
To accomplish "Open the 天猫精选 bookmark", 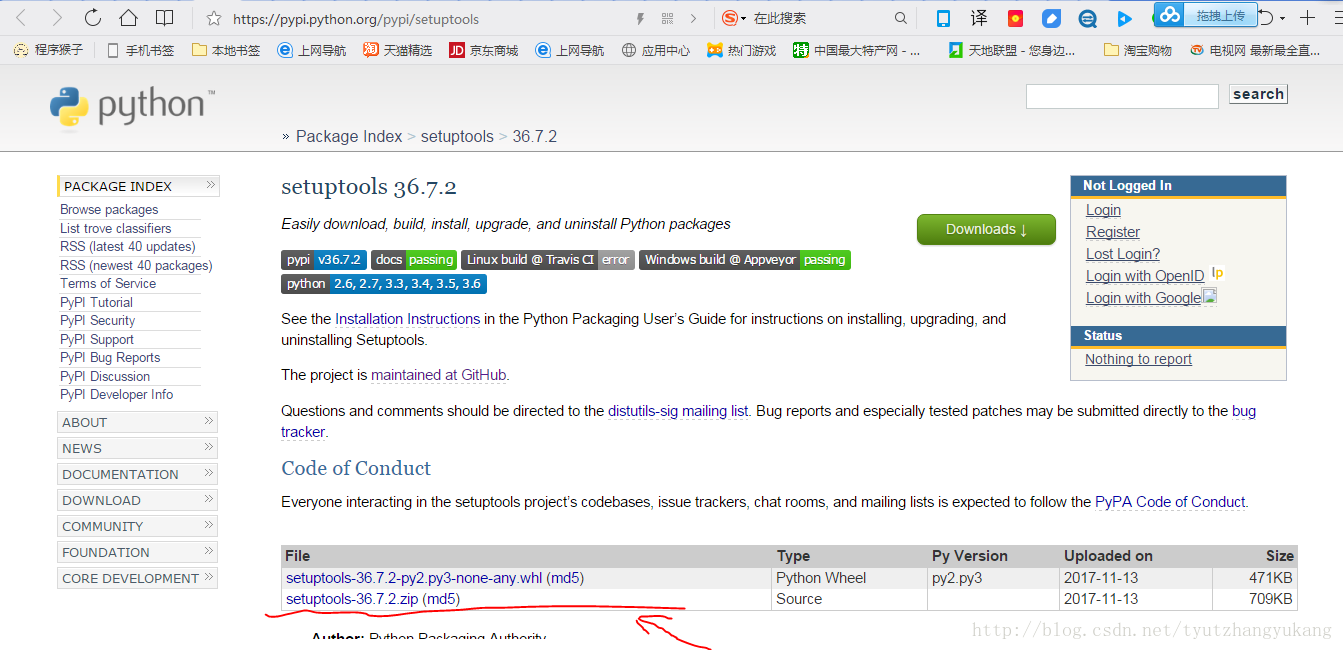I will pos(397,50).
